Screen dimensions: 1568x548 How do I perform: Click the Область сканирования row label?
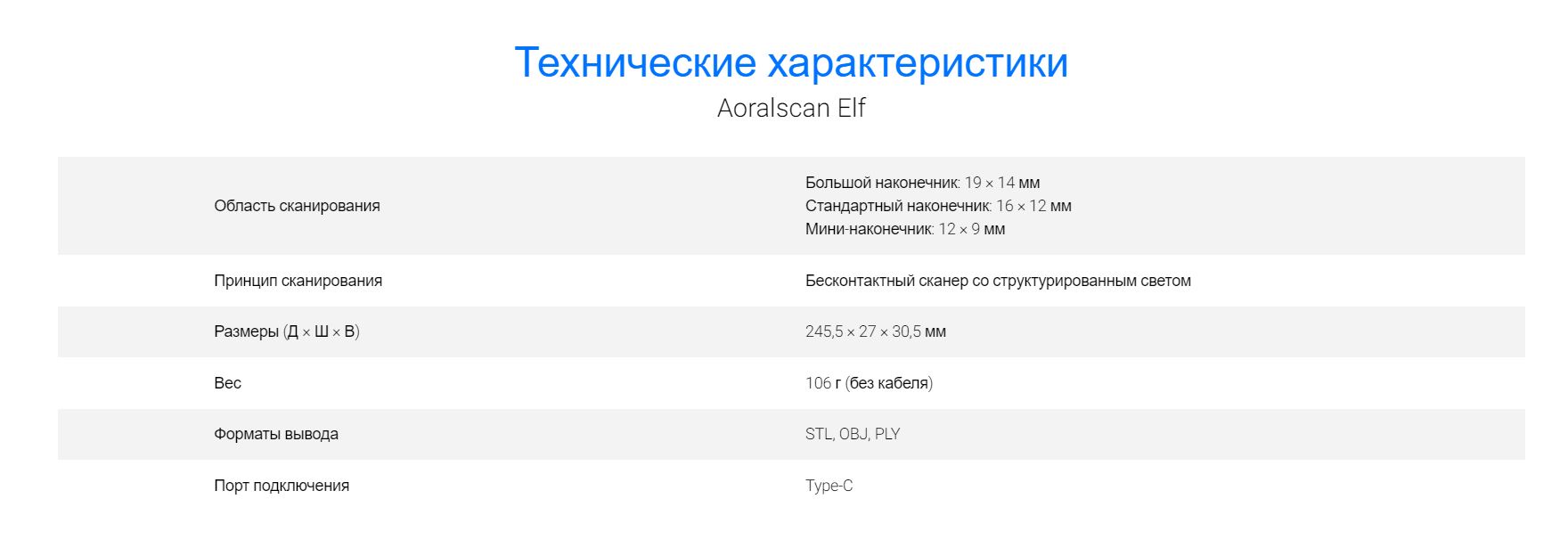pos(297,206)
